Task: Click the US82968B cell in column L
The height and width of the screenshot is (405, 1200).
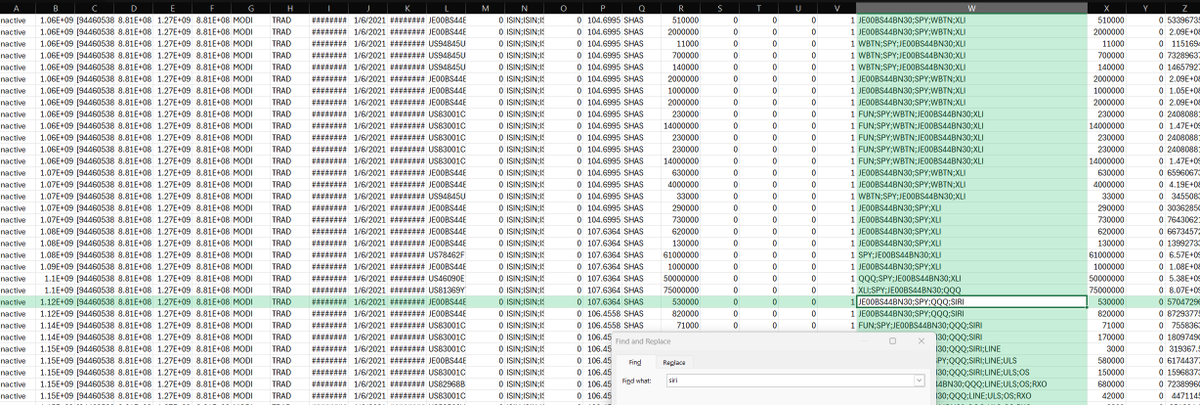Action: [x=446, y=384]
